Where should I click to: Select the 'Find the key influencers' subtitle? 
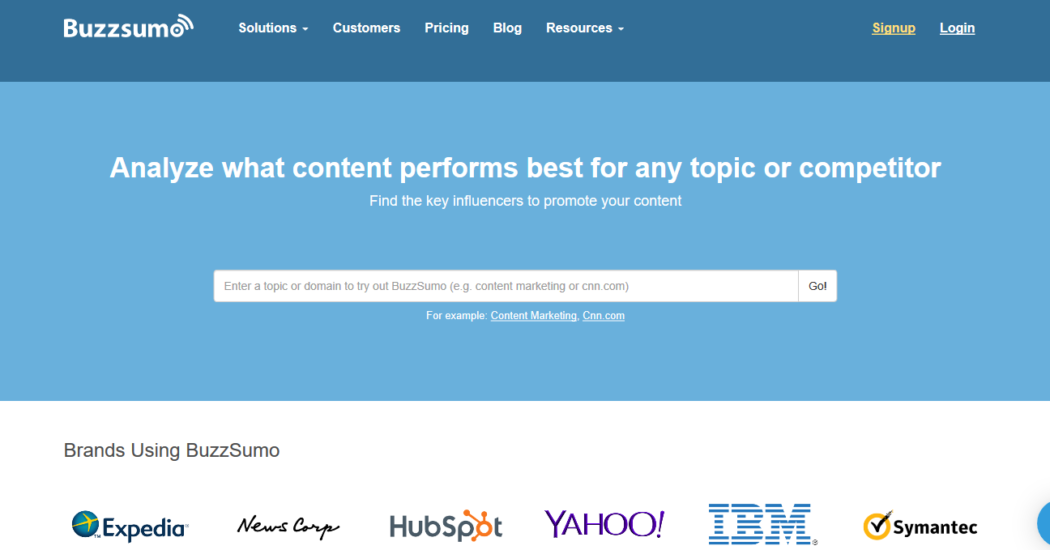pos(525,201)
